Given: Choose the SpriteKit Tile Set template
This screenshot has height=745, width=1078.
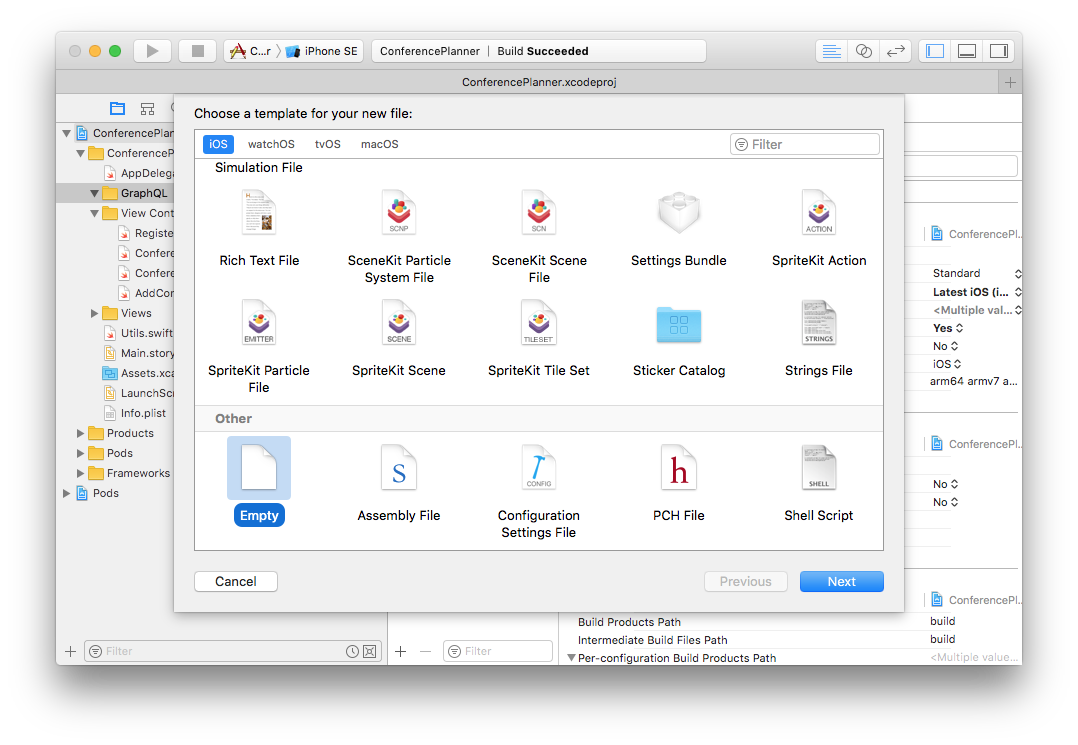Looking at the screenshot, I should (x=539, y=338).
